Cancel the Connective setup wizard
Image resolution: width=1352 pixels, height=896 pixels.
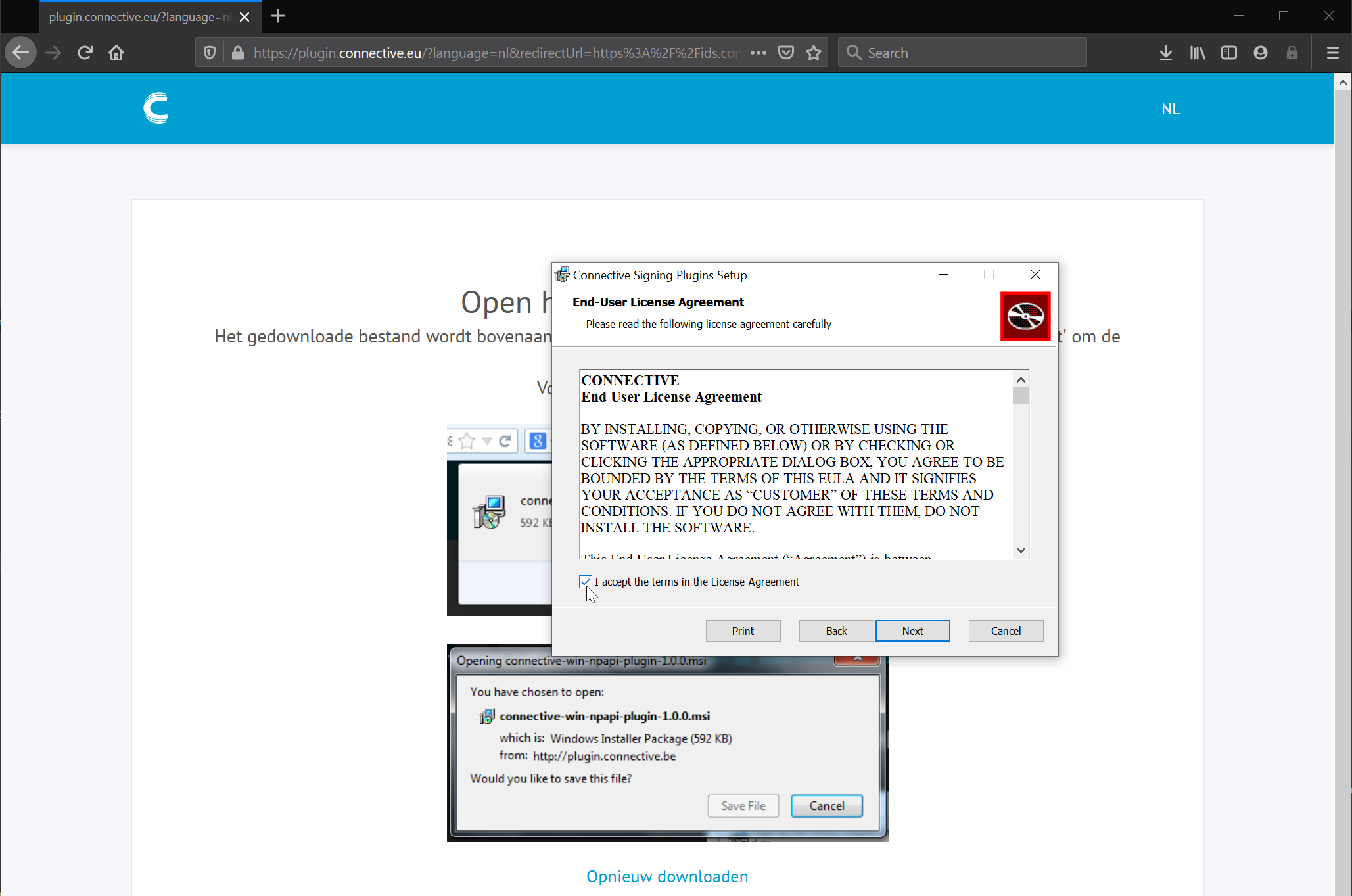point(1006,630)
